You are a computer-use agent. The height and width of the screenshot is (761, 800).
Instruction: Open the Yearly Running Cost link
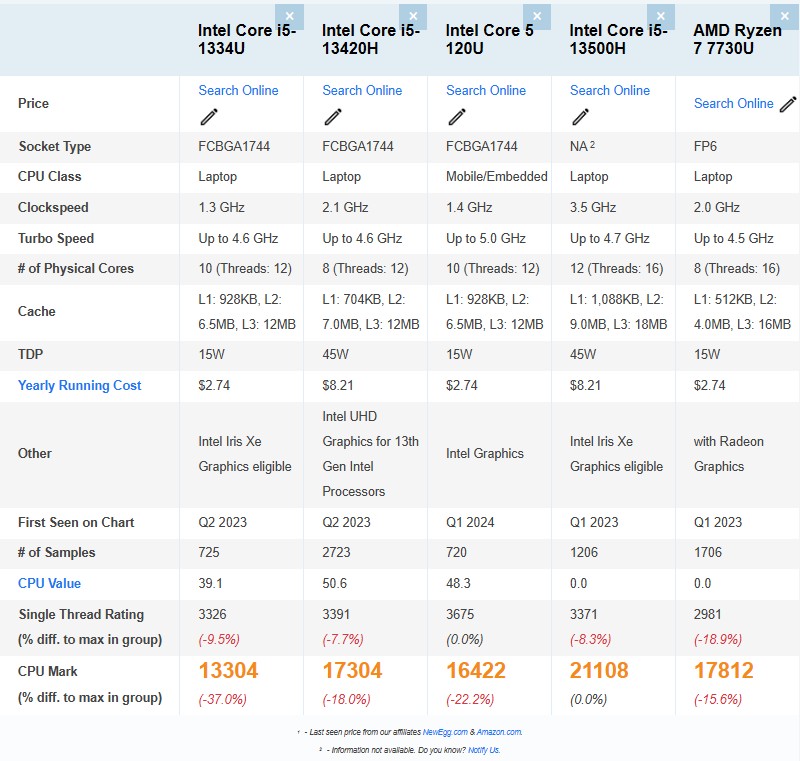tap(79, 385)
